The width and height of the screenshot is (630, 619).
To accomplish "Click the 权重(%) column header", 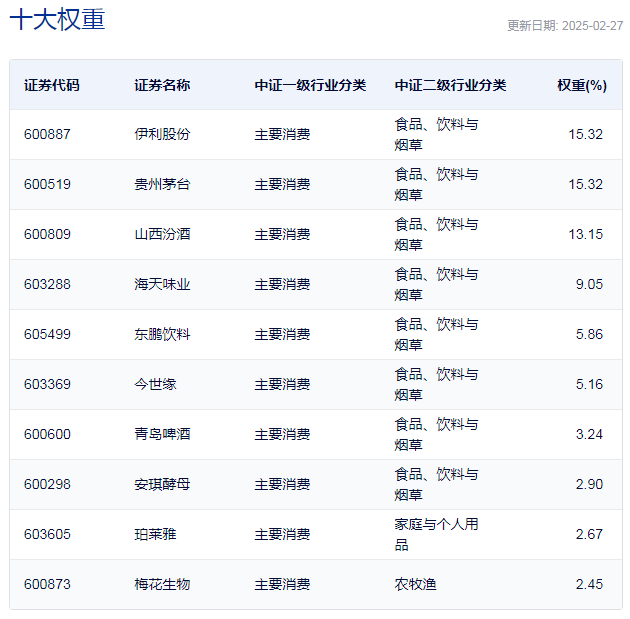I will [581, 85].
